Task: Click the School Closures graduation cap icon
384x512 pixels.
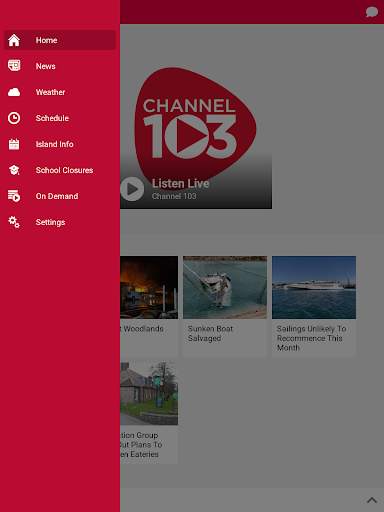Action: [14, 170]
